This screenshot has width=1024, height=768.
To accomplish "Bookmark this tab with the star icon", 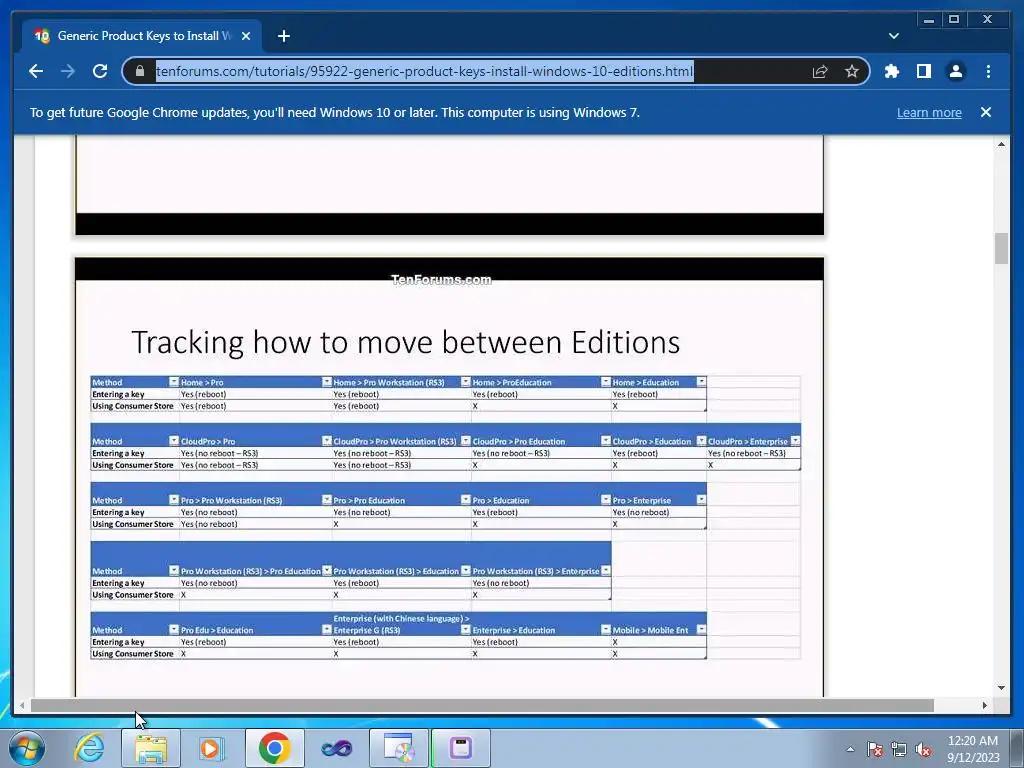I will 852,71.
